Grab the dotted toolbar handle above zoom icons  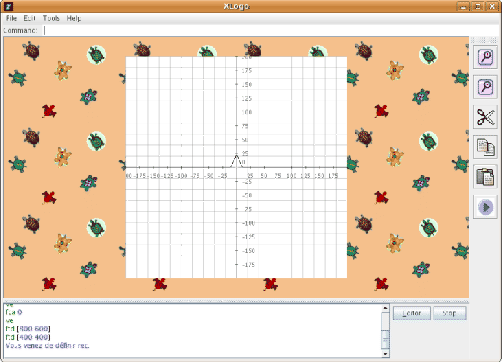point(483,40)
